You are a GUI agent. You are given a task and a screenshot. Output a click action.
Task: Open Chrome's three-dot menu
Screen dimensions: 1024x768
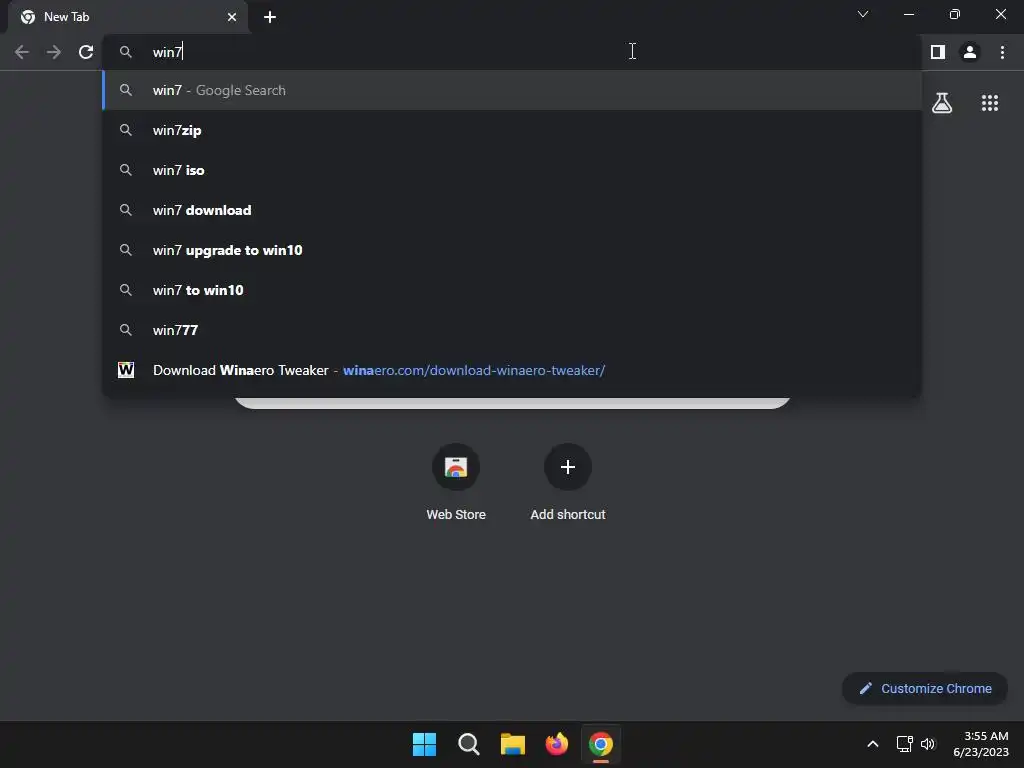tap(1002, 52)
